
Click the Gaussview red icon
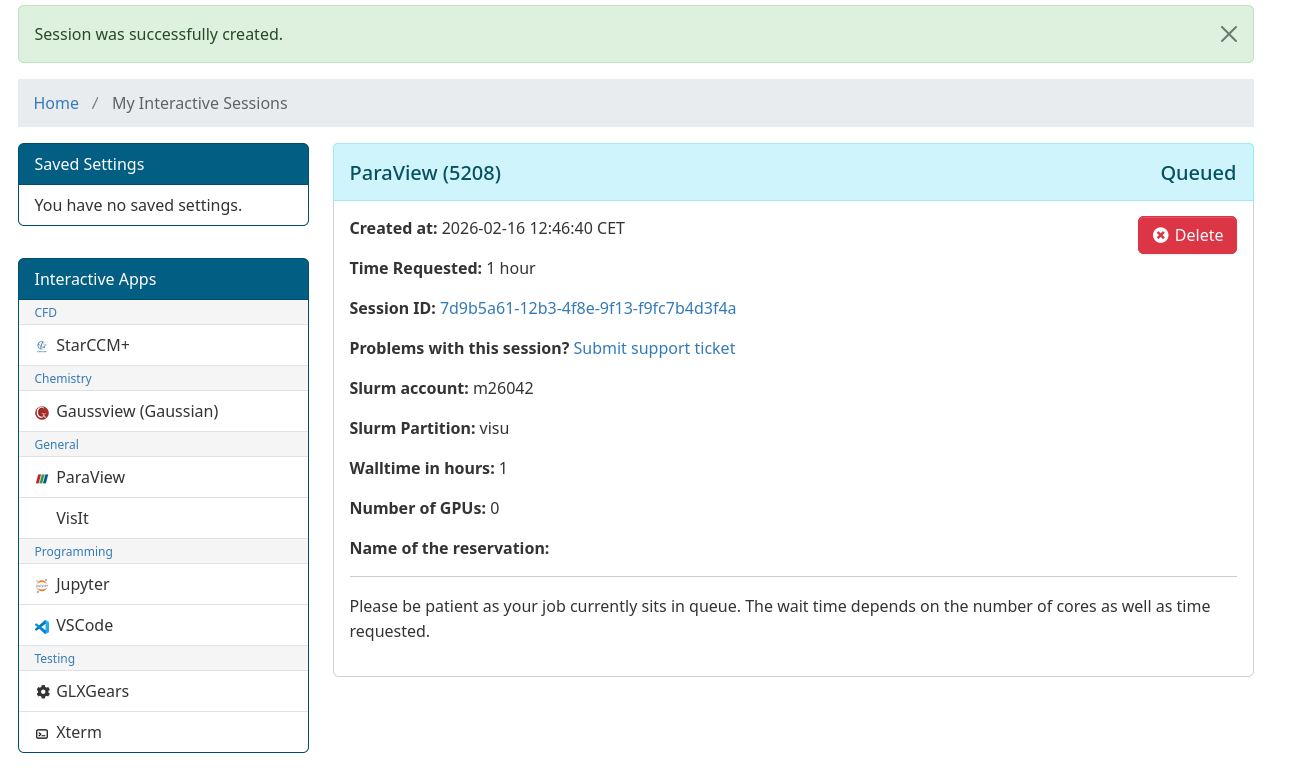click(x=42, y=412)
